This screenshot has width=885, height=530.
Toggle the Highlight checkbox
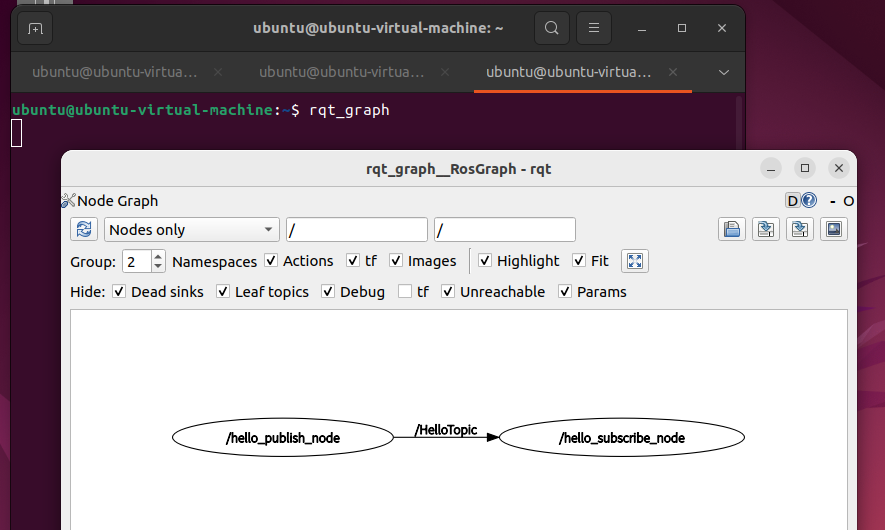(485, 261)
